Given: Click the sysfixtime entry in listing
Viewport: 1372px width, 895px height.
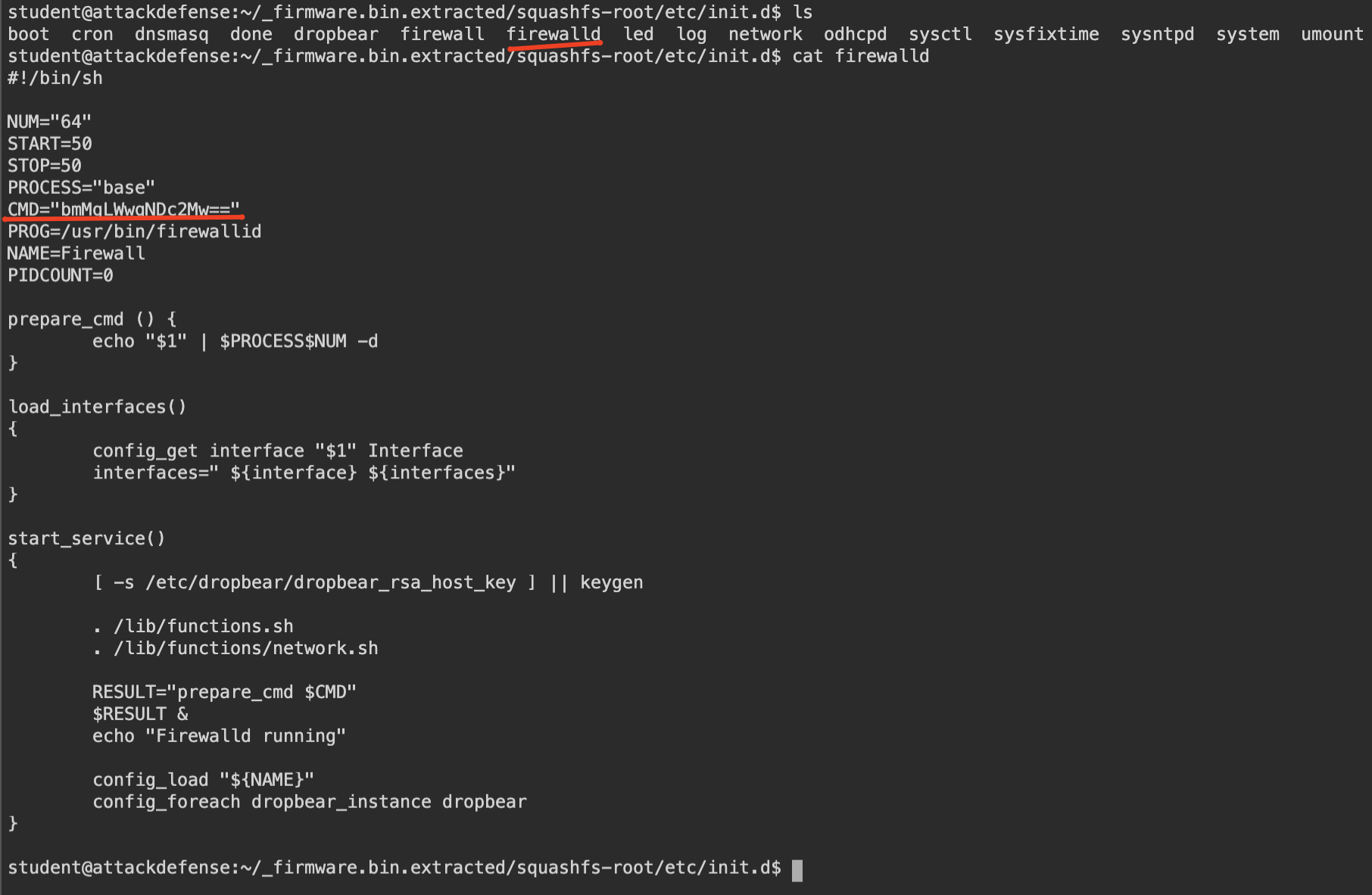Looking at the screenshot, I should coord(1046,34).
